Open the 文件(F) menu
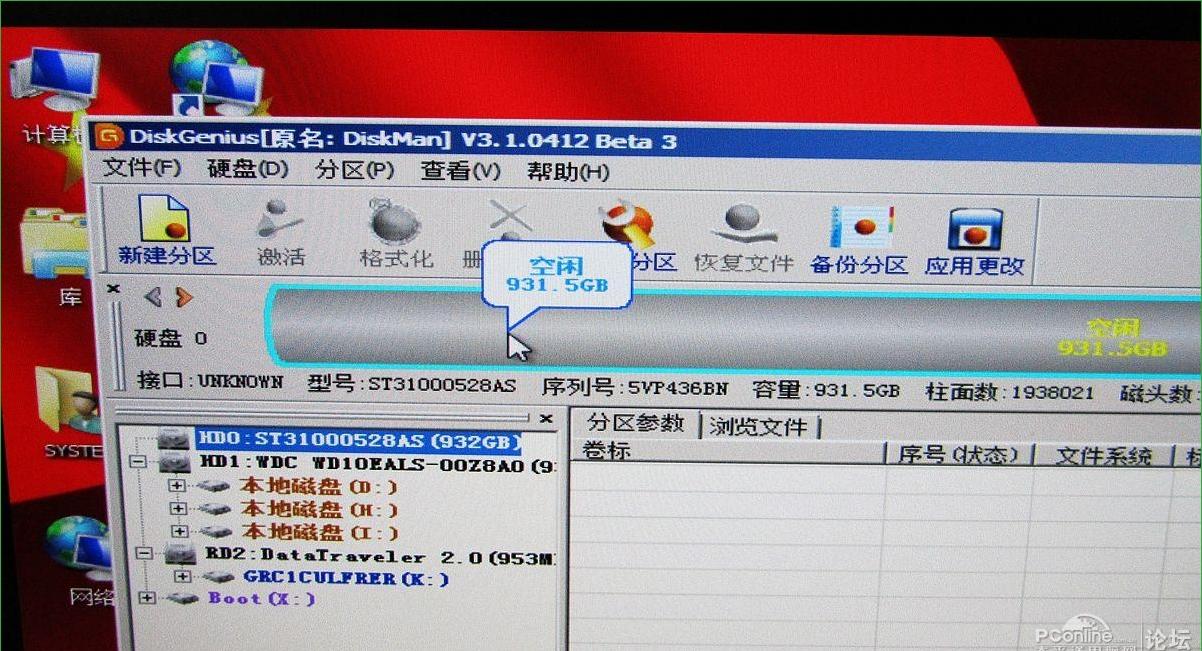 143,167
